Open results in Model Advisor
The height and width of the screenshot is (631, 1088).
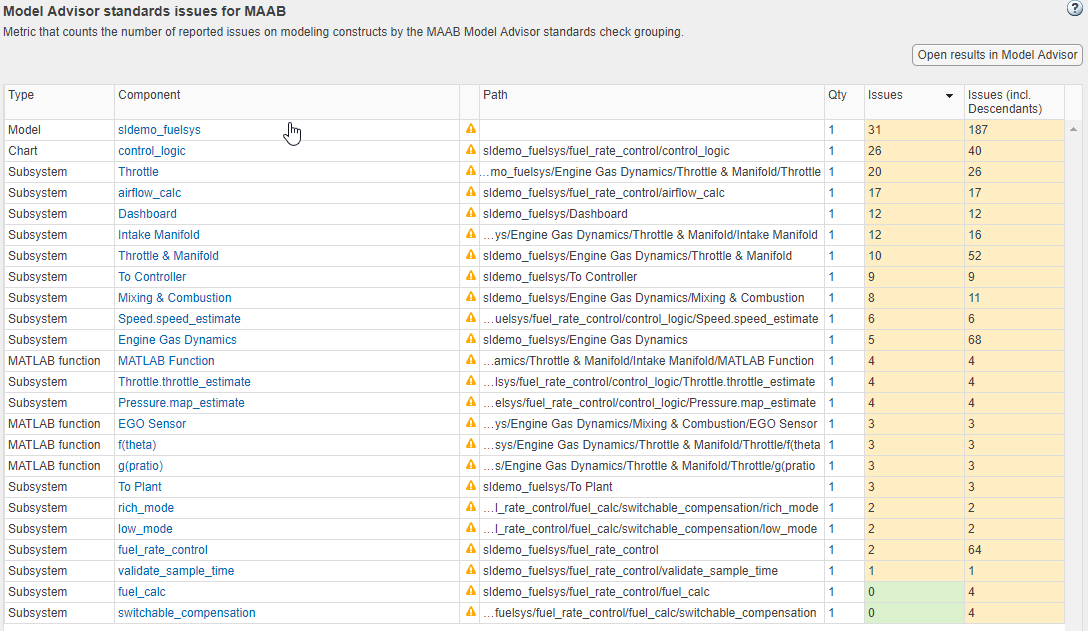click(997, 55)
